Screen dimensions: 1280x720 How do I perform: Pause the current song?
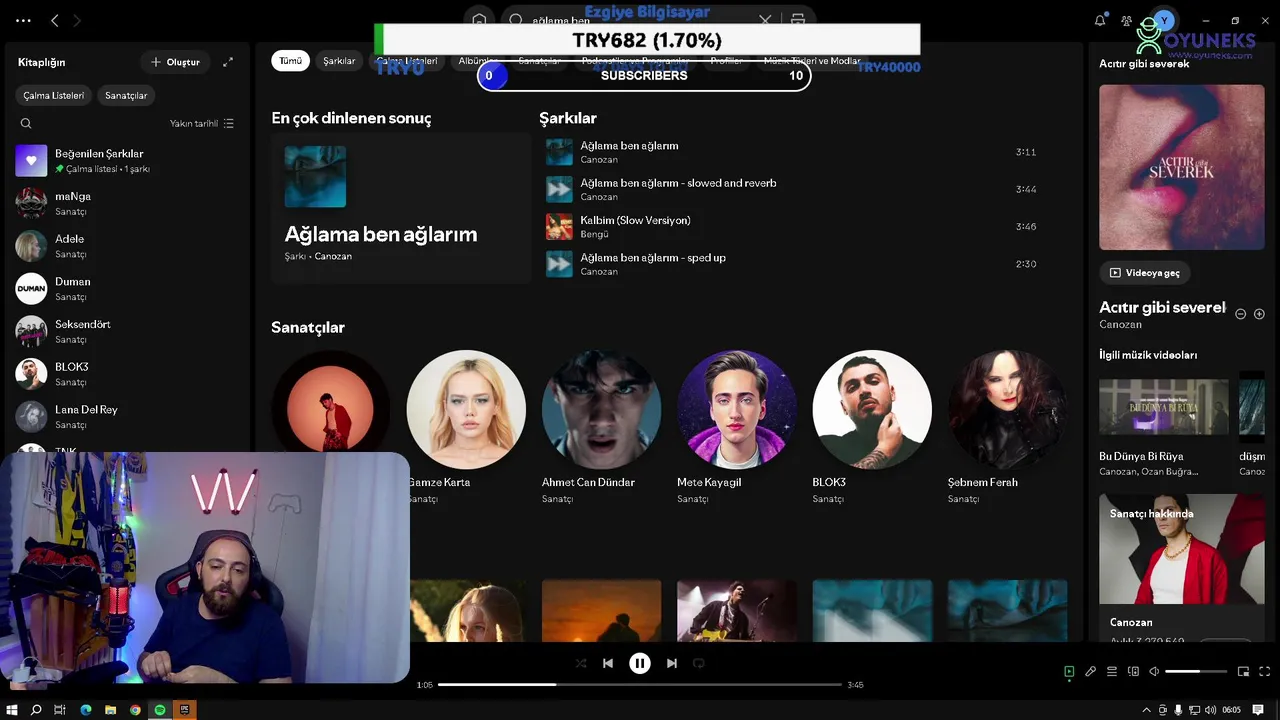point(640,663)
